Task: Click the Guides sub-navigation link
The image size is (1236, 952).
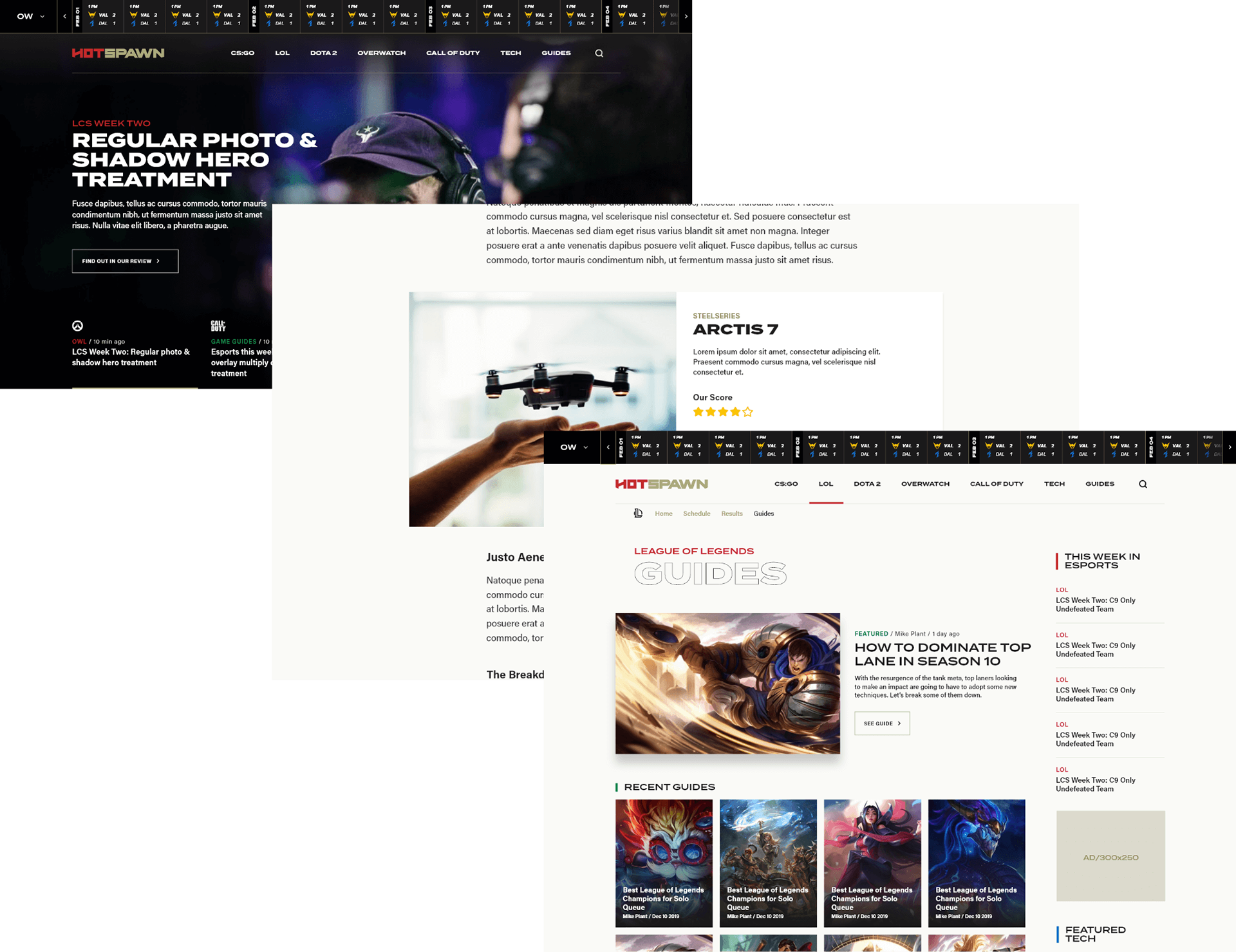Action: (x=763, y=514)
